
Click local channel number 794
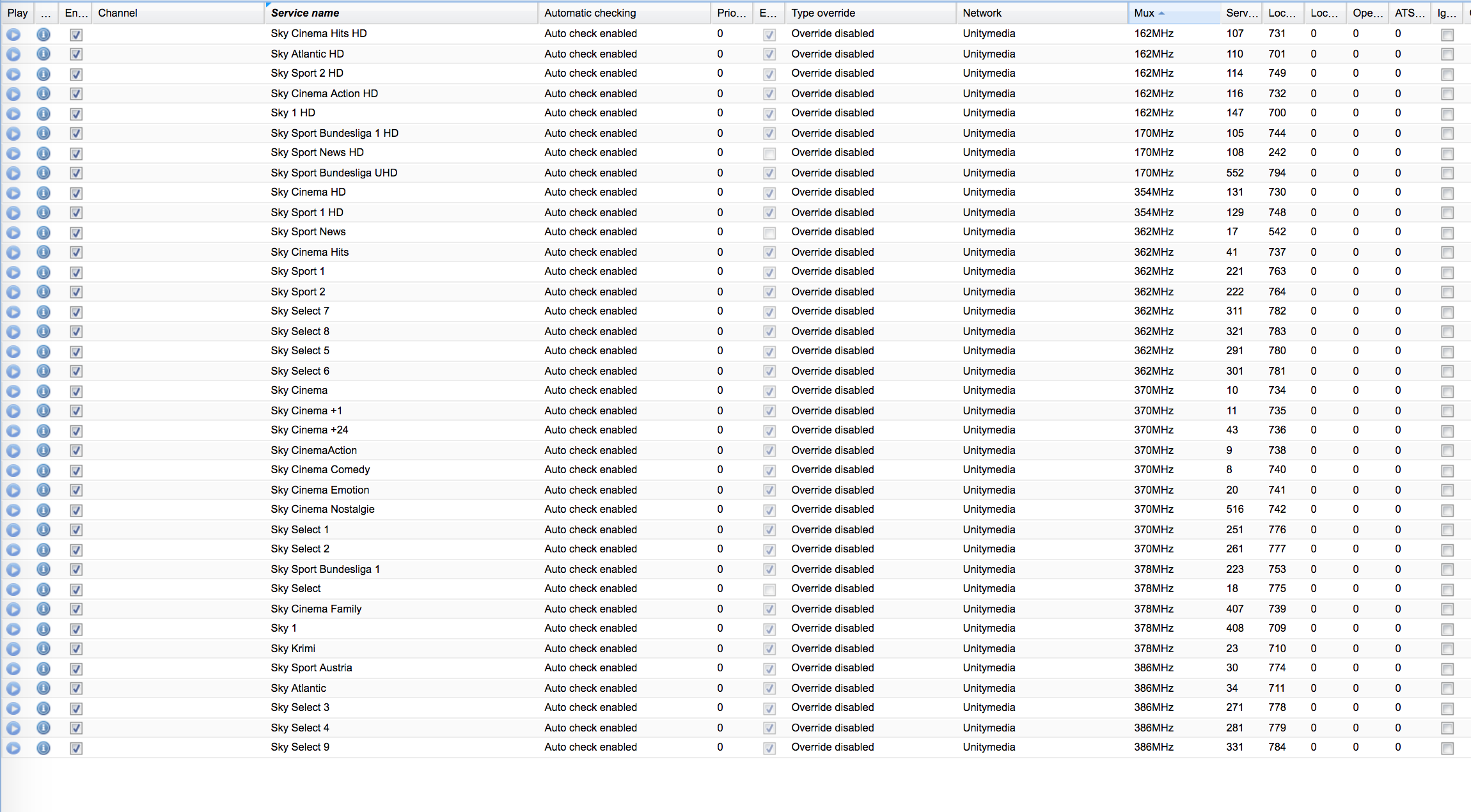[1277, 173]
